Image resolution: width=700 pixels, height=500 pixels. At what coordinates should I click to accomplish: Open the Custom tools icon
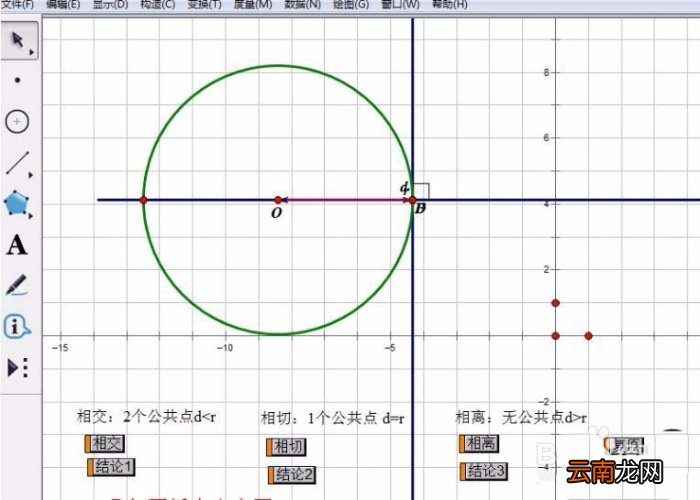(18, 368)
